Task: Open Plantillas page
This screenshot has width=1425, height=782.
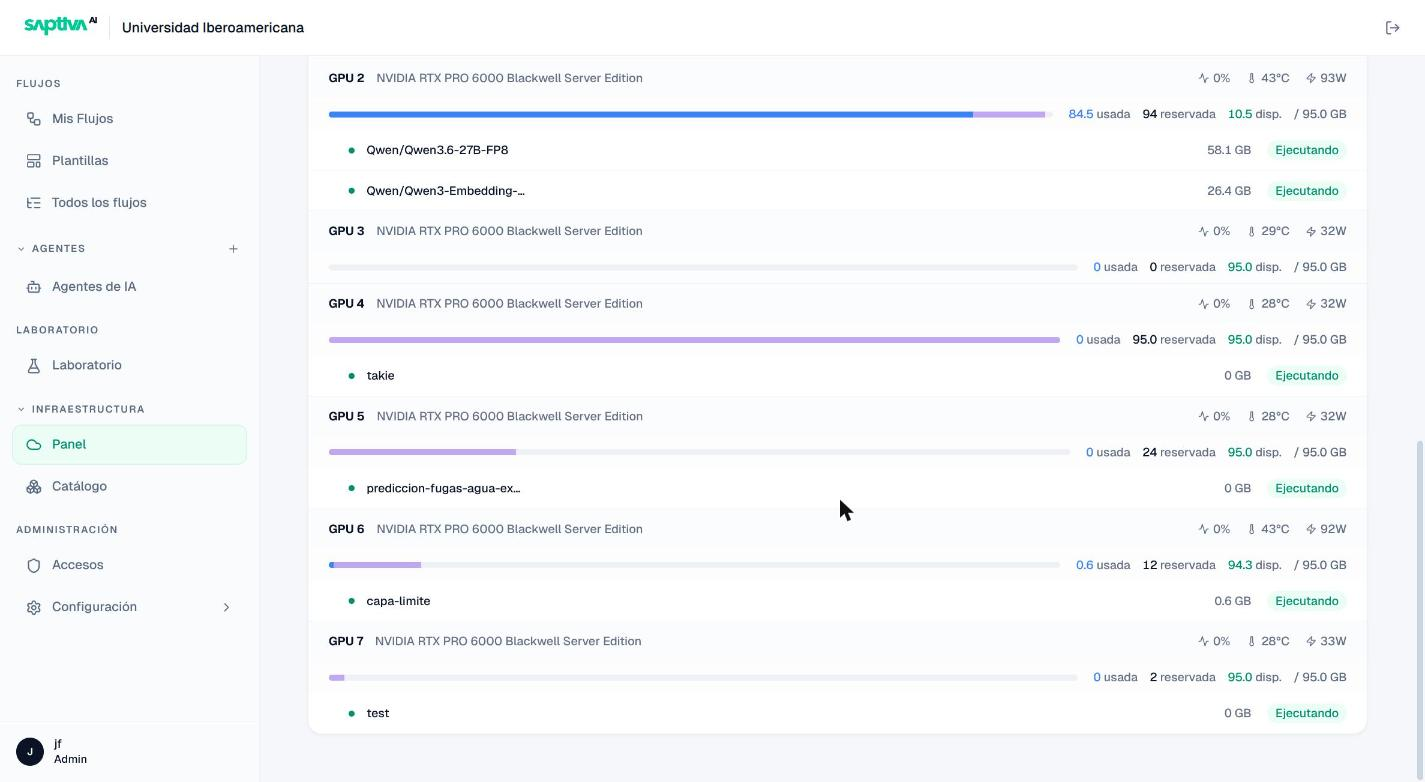Action: click(x=129, y=161)
